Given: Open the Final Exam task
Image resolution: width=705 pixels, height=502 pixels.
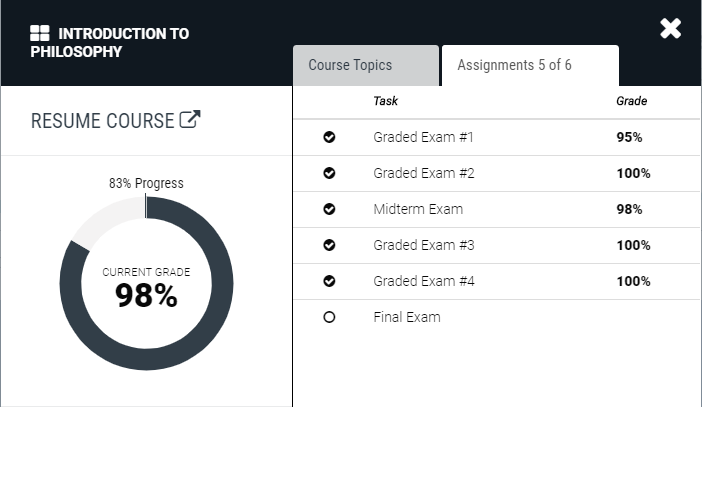Looking at the screenshot, I should point(407,317).
